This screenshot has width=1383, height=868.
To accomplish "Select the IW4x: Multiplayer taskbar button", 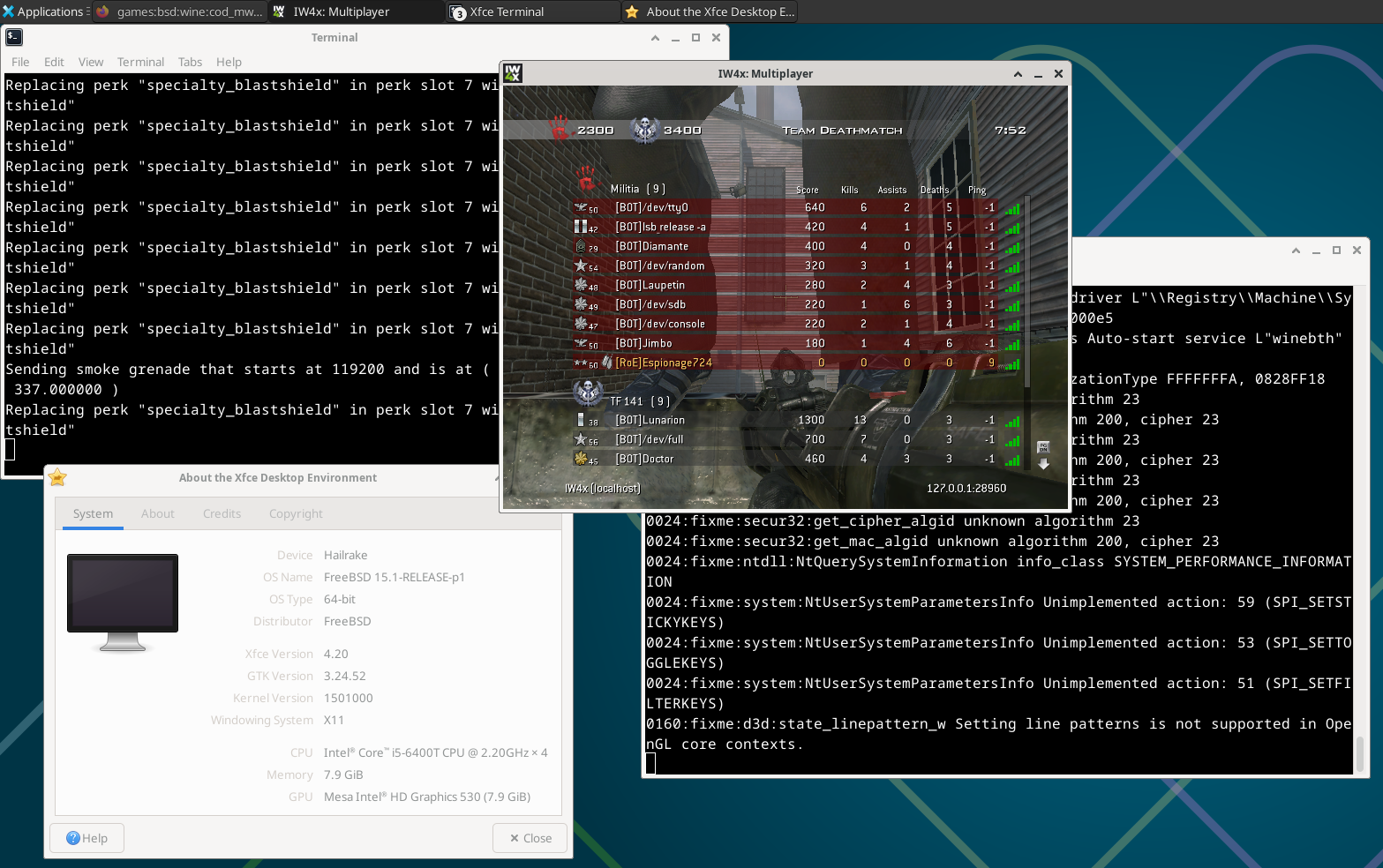I will 357,11.
